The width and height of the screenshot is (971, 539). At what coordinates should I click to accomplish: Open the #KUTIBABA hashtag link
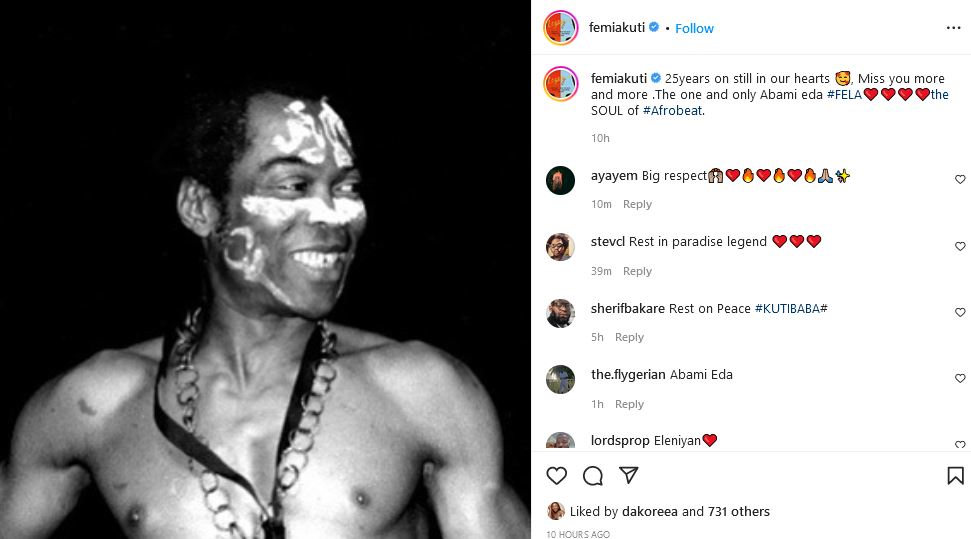click(790, 309)
